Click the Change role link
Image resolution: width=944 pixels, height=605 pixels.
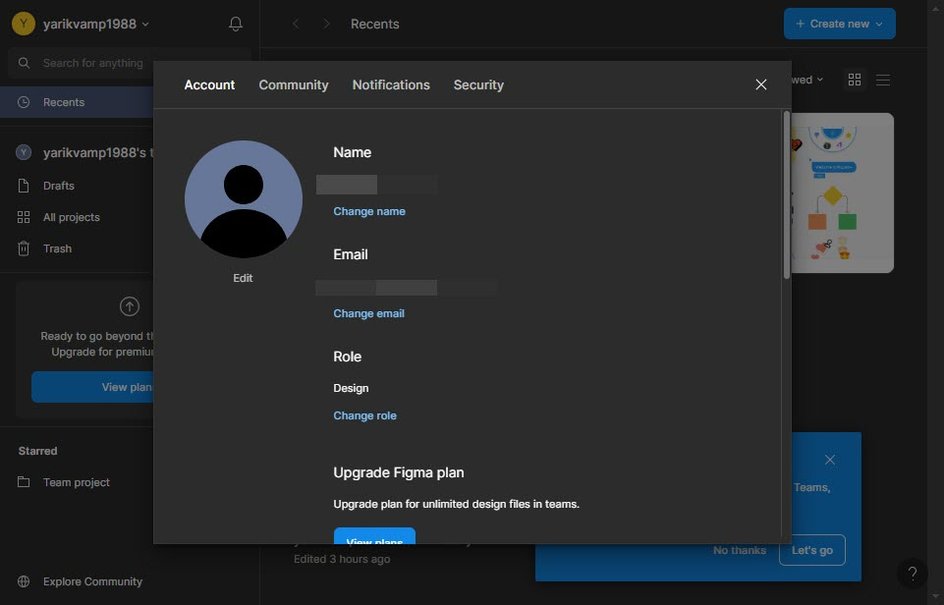[365, 416]
